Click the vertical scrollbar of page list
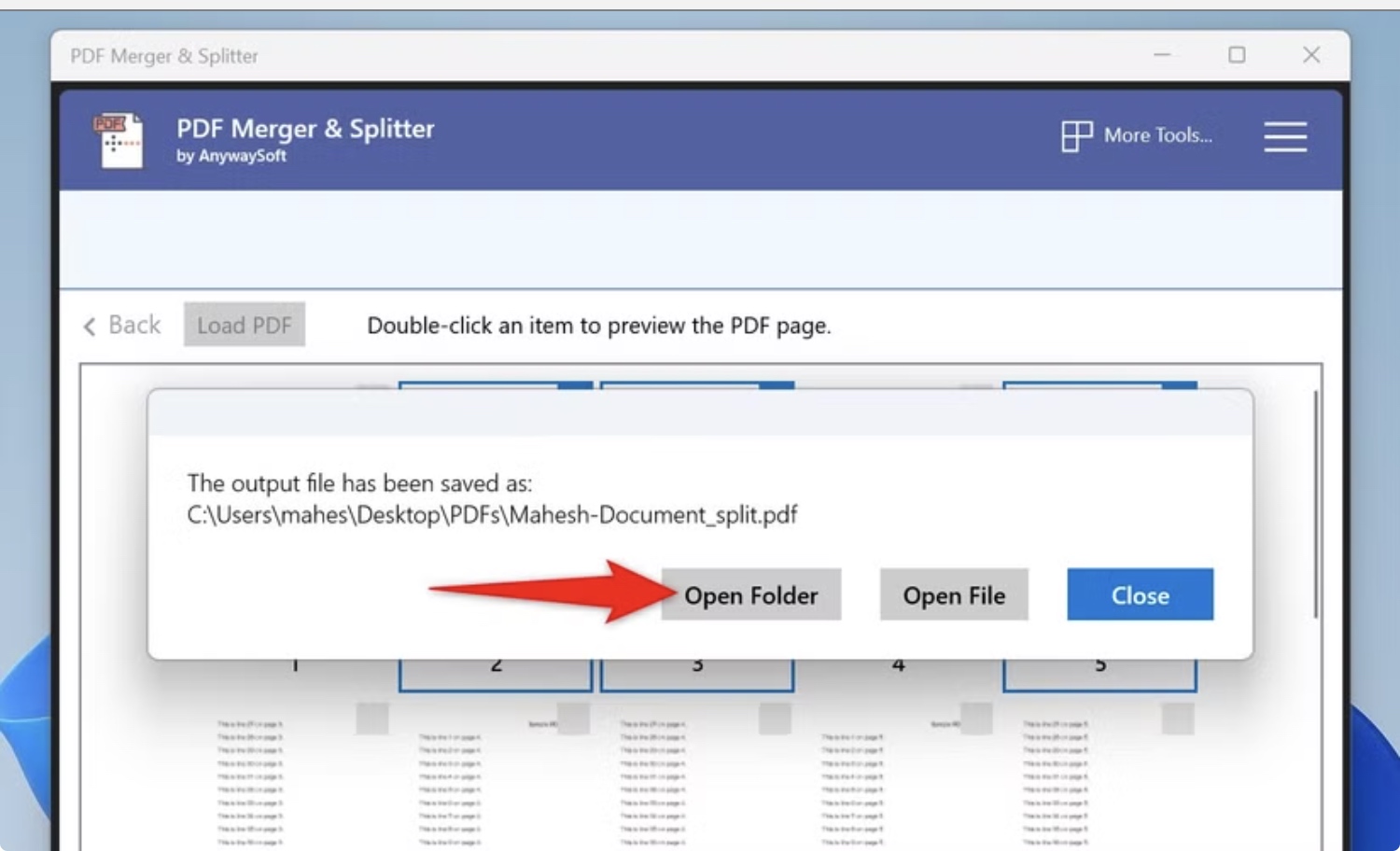Viewport: 1400px width, 851px height. 1316,504
